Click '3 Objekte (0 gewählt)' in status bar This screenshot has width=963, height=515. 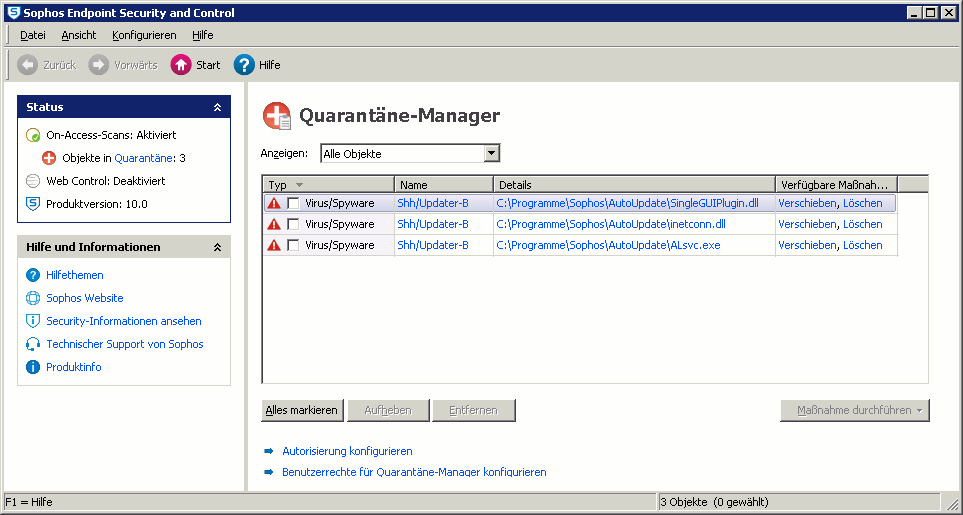coord(714,502)
